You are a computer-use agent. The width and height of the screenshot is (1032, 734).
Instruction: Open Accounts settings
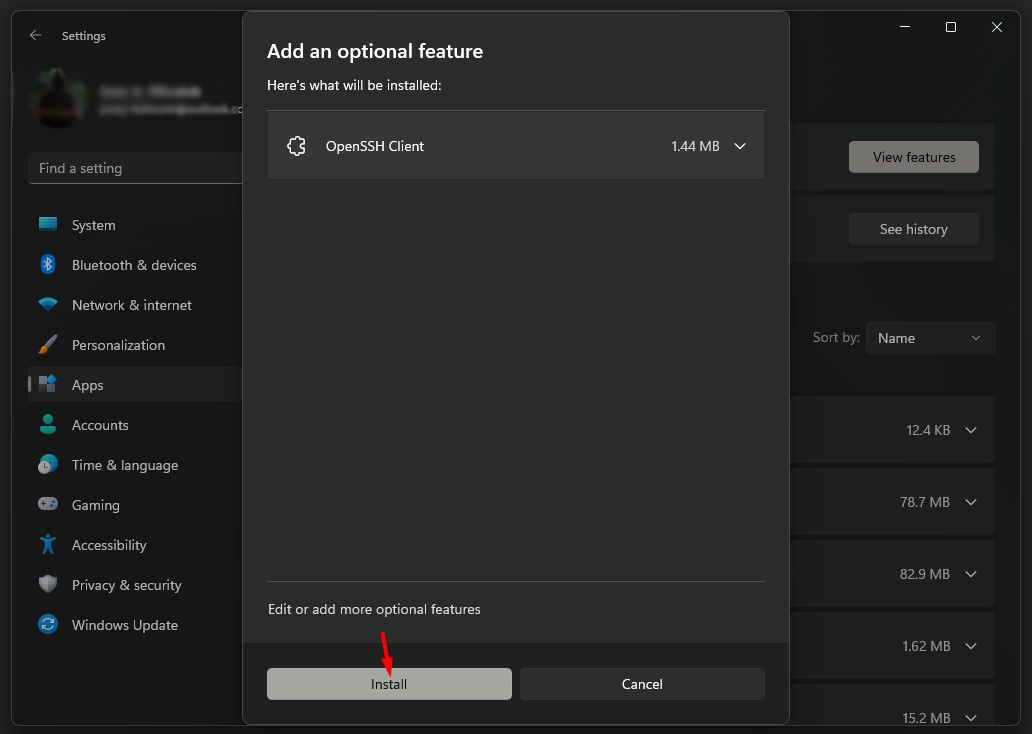(136, 425)
